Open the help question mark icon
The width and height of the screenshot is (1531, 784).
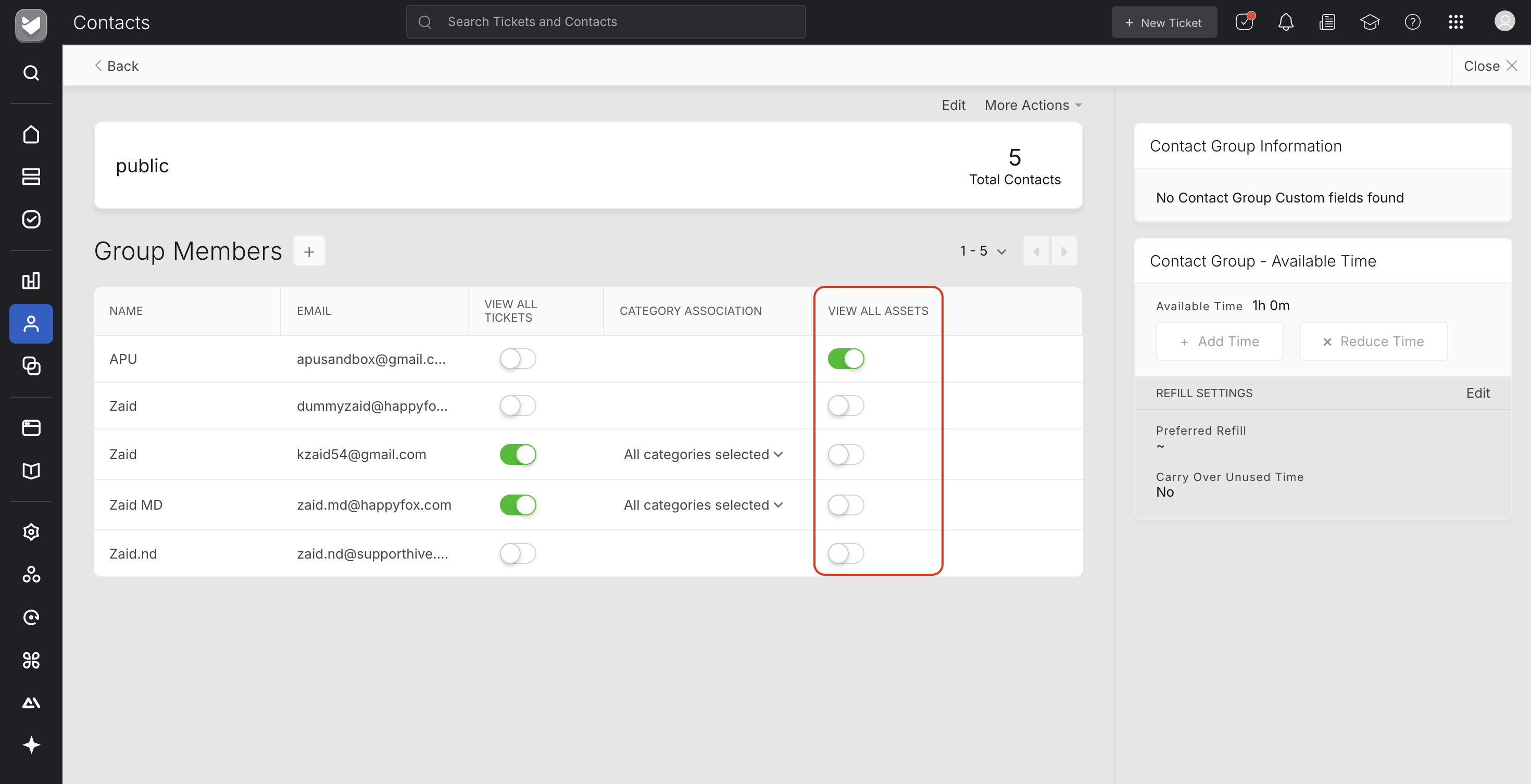point(1412,22)
